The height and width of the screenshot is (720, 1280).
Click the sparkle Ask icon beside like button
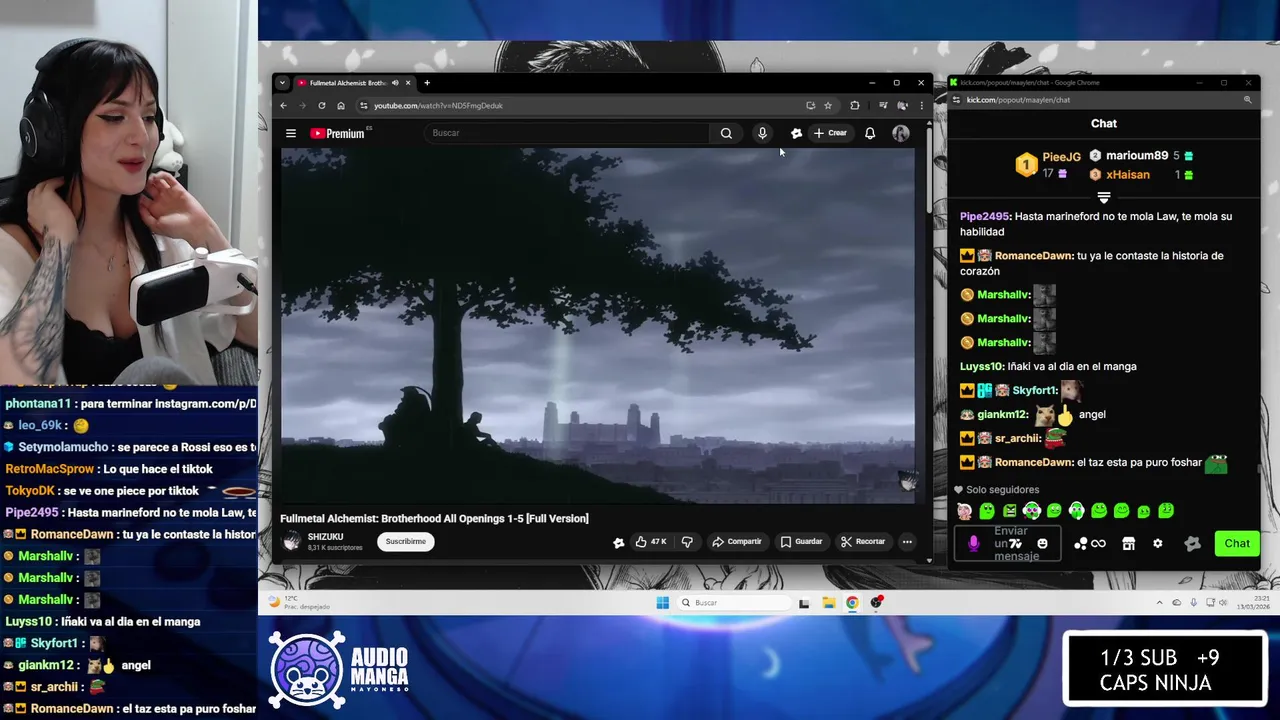[619, 542]
